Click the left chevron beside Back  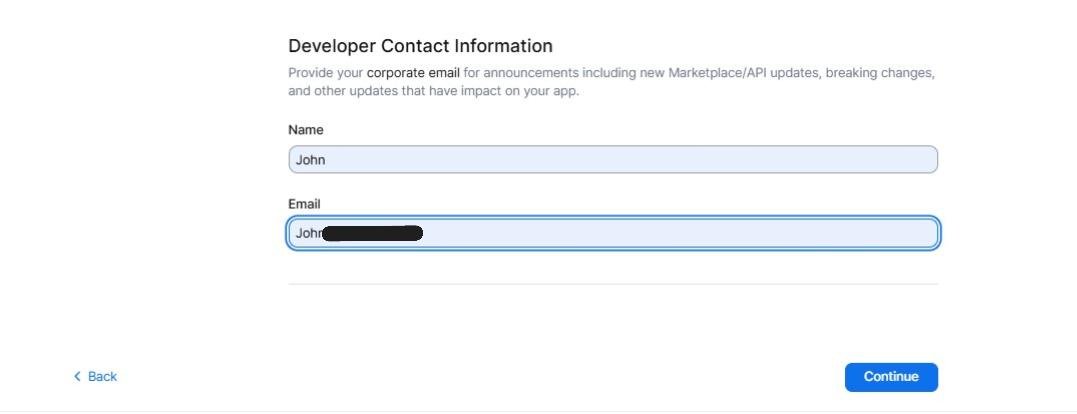coord(77,377)
